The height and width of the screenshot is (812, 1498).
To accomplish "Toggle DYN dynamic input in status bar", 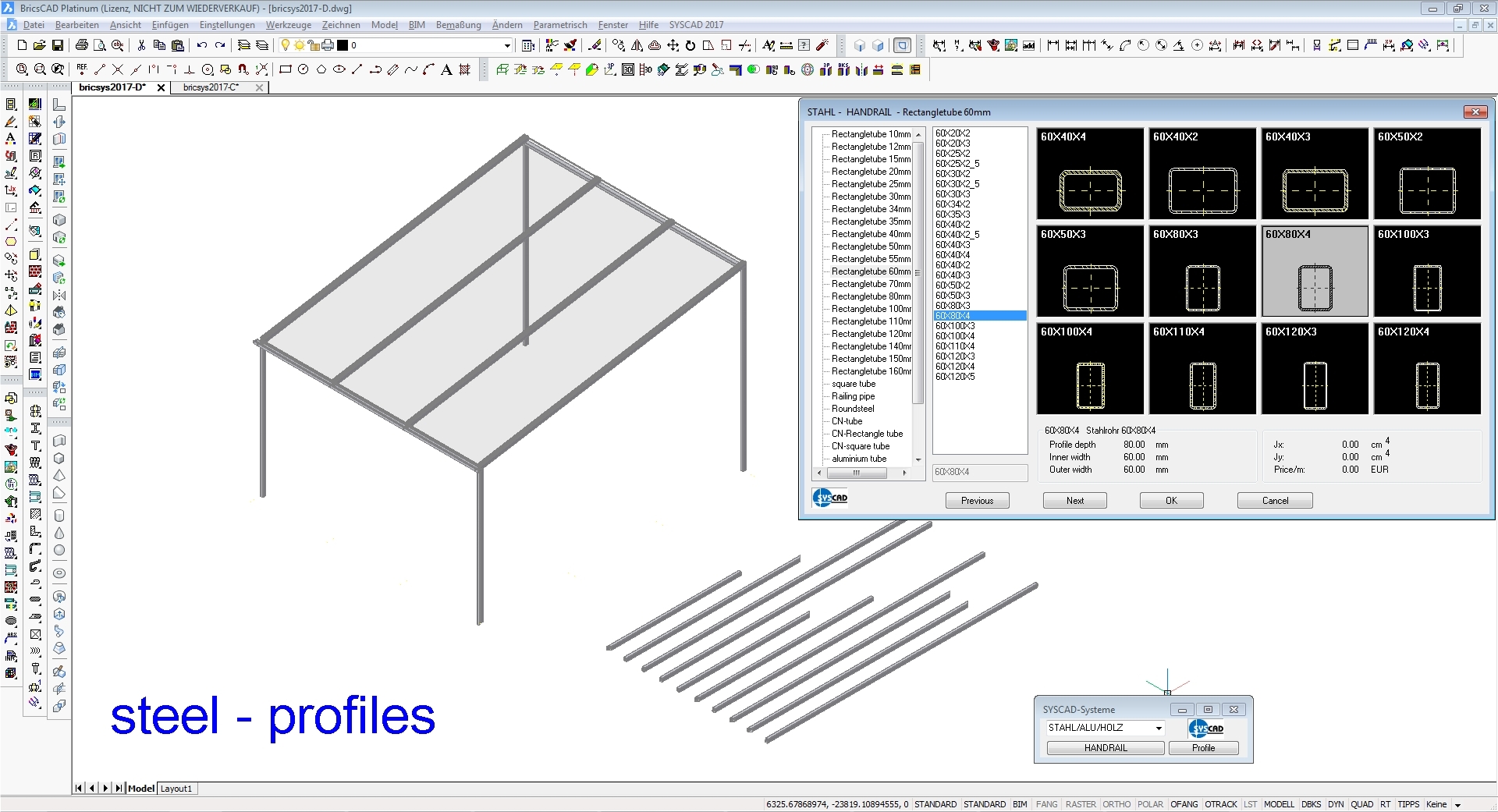I will (x=1336, y=804).
